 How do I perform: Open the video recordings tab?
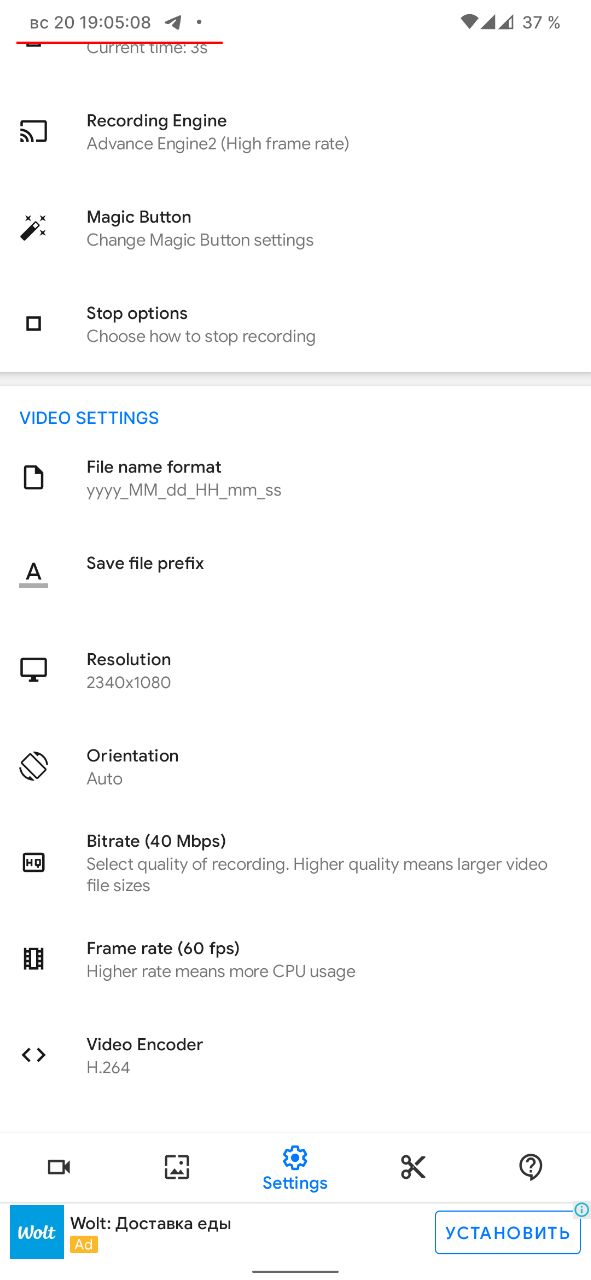click(x=59, y=1167)
